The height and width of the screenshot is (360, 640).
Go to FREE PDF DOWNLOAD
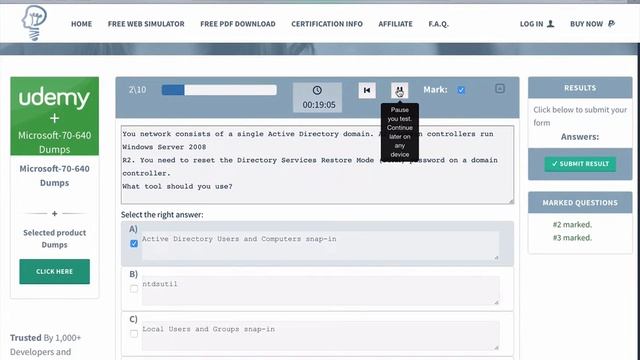pyautogui.click(x=238, y=24)
